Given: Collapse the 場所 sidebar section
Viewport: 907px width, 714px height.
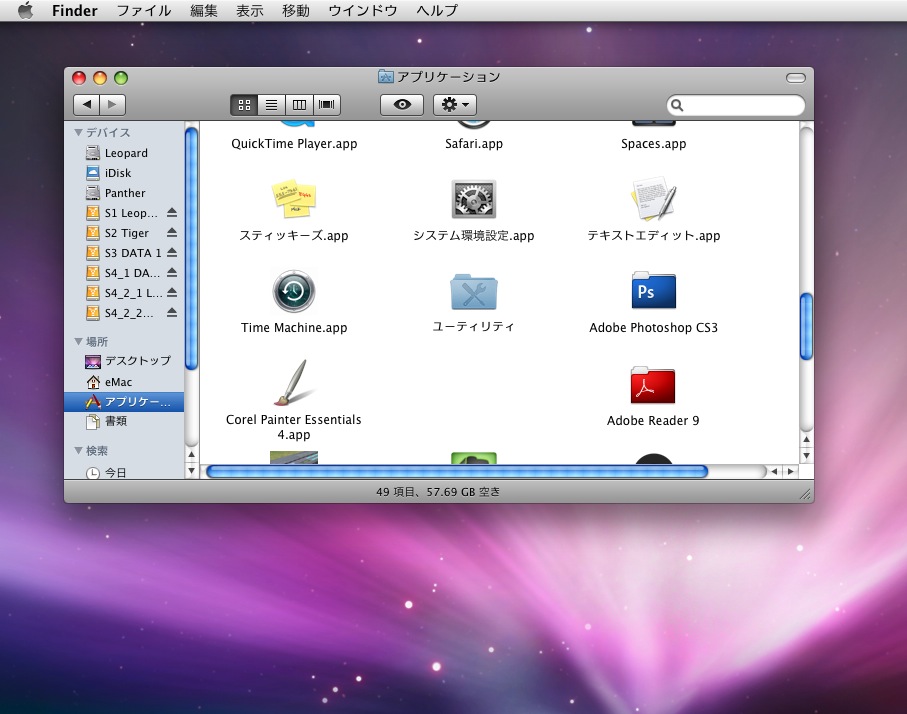Looking at the screenshot, I should [78, 341].
